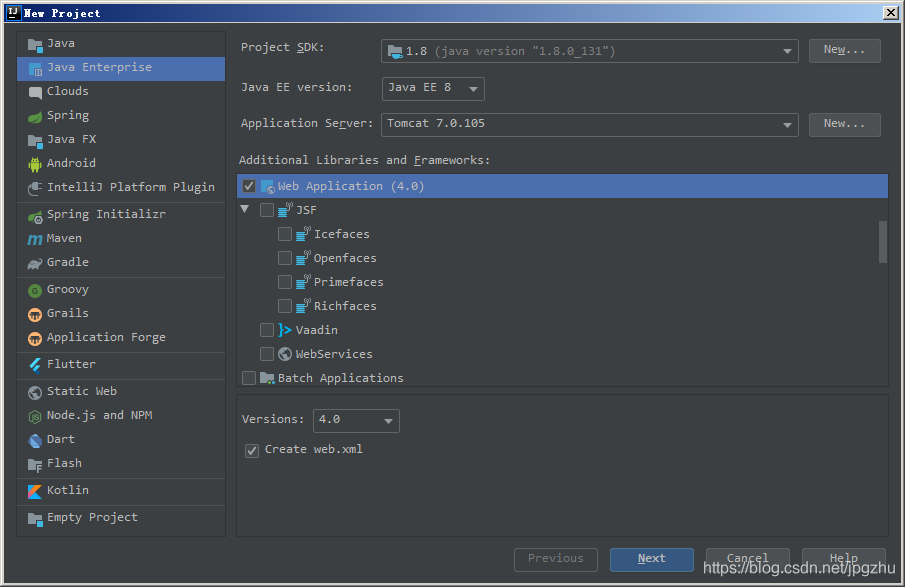905x587 pixels.
Task: Click the Node.js and NPM icon
Action: coord(35,416)
